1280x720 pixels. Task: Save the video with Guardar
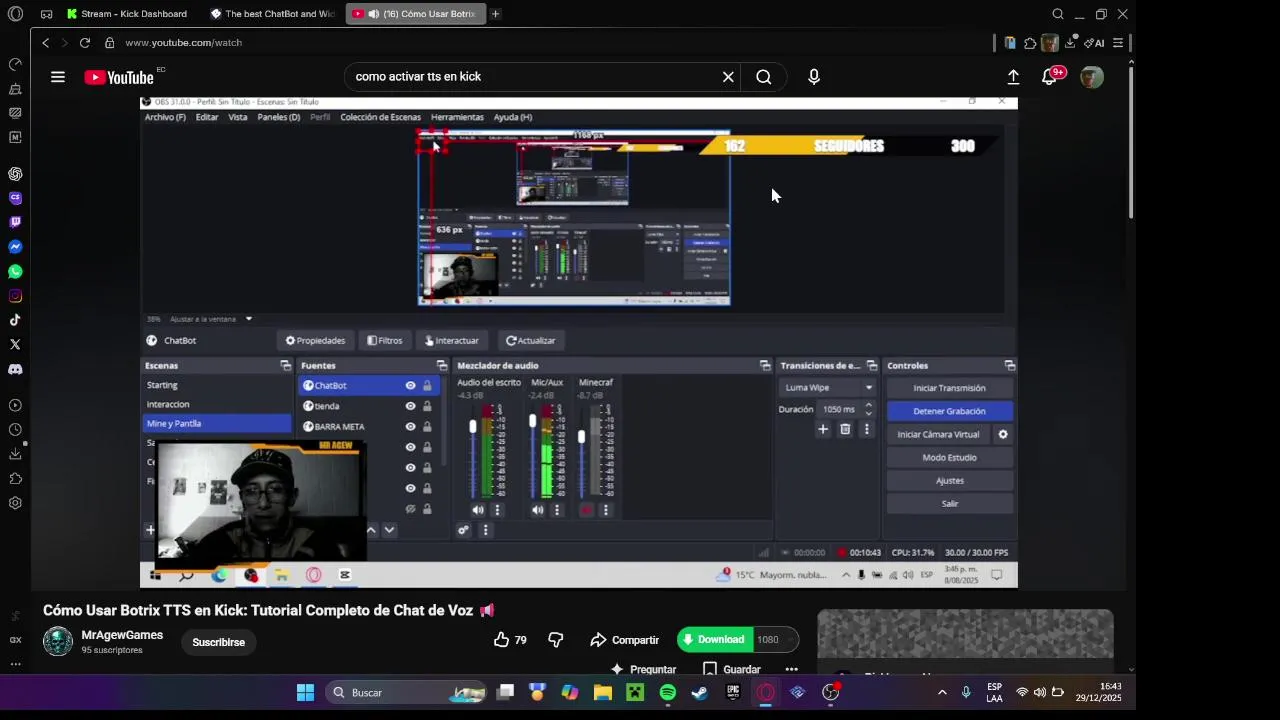pyautogui.click(x=732, y=669)
